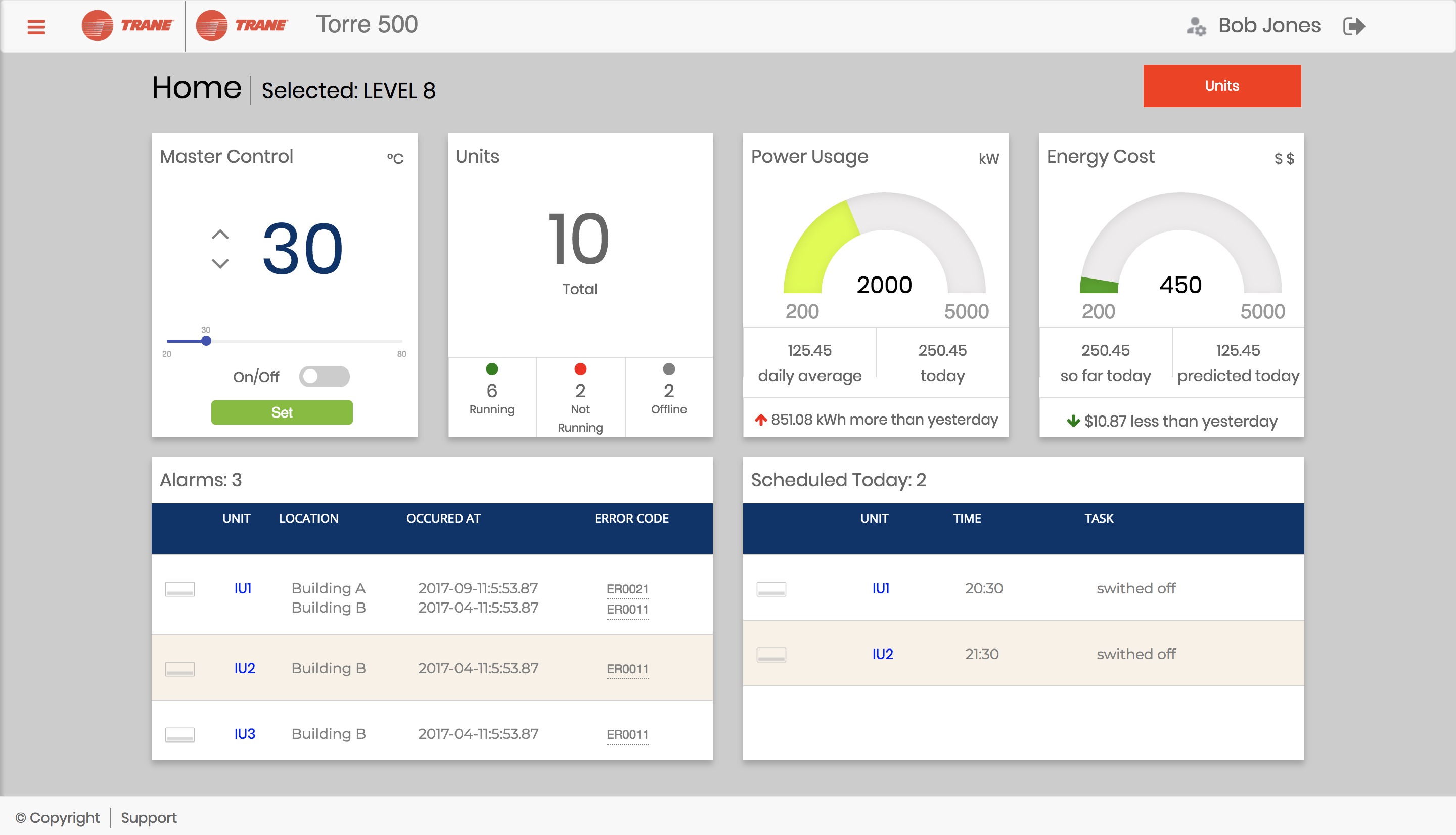The image size is (1456, 835).
Task: Open the Units page via the red button
Action: [x=1221, y=85]
